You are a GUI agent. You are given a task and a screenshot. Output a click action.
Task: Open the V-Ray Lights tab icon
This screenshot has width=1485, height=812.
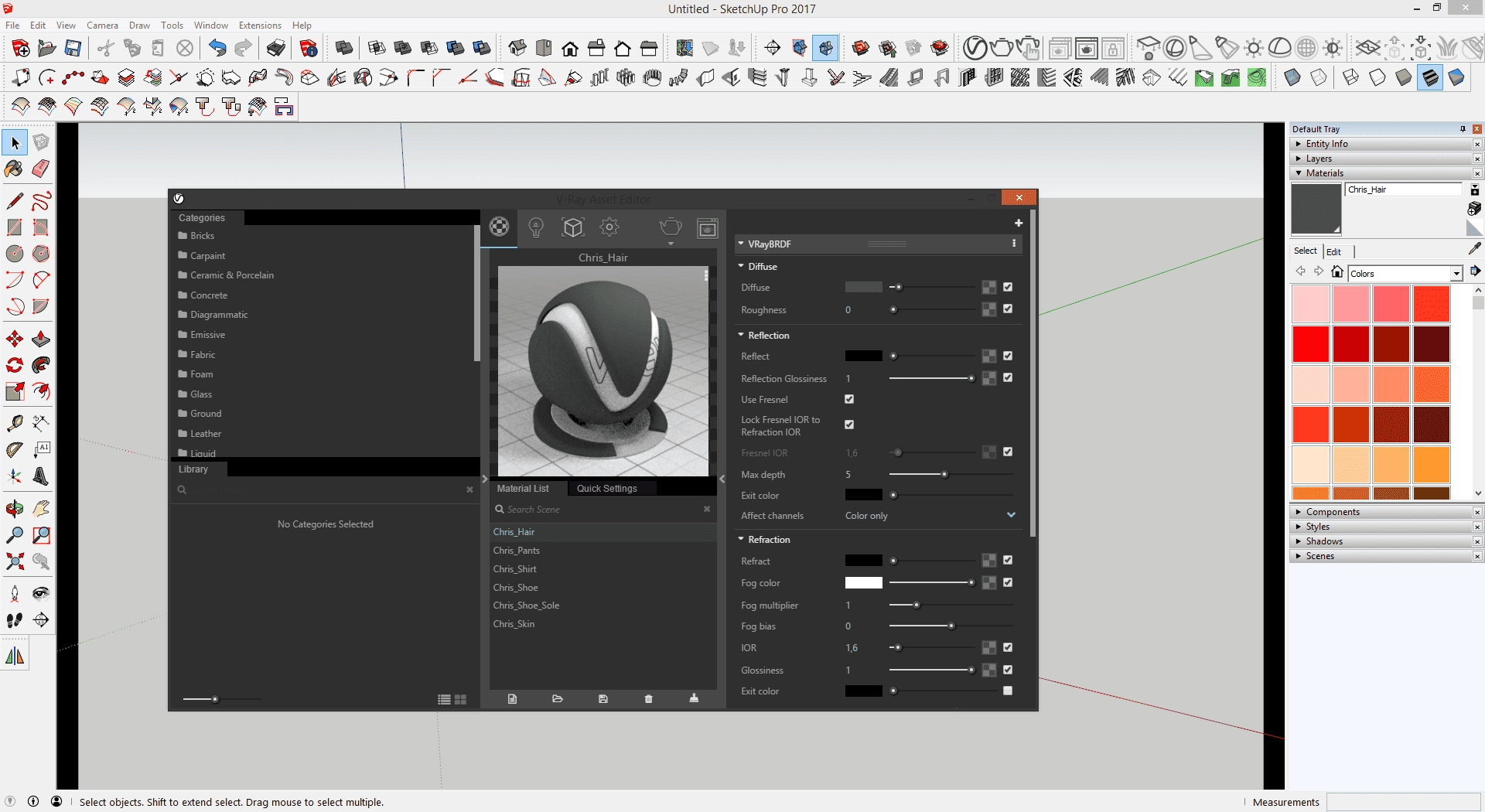click(536, 227)
